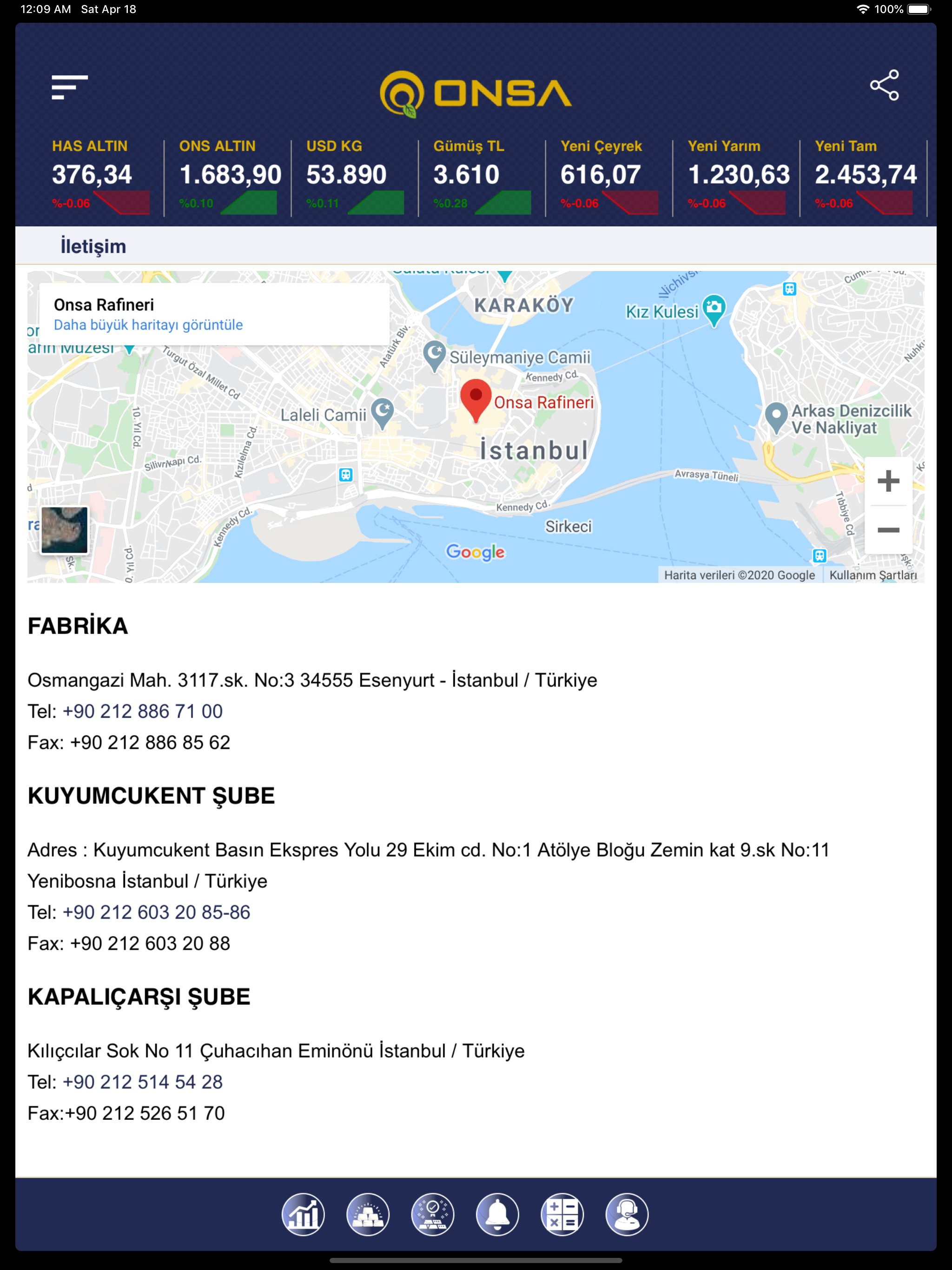Call Kapalıçarşı number +90 212 514 54 28
Viewport: 952px width, 1270px height.
tap(142, 1082)
